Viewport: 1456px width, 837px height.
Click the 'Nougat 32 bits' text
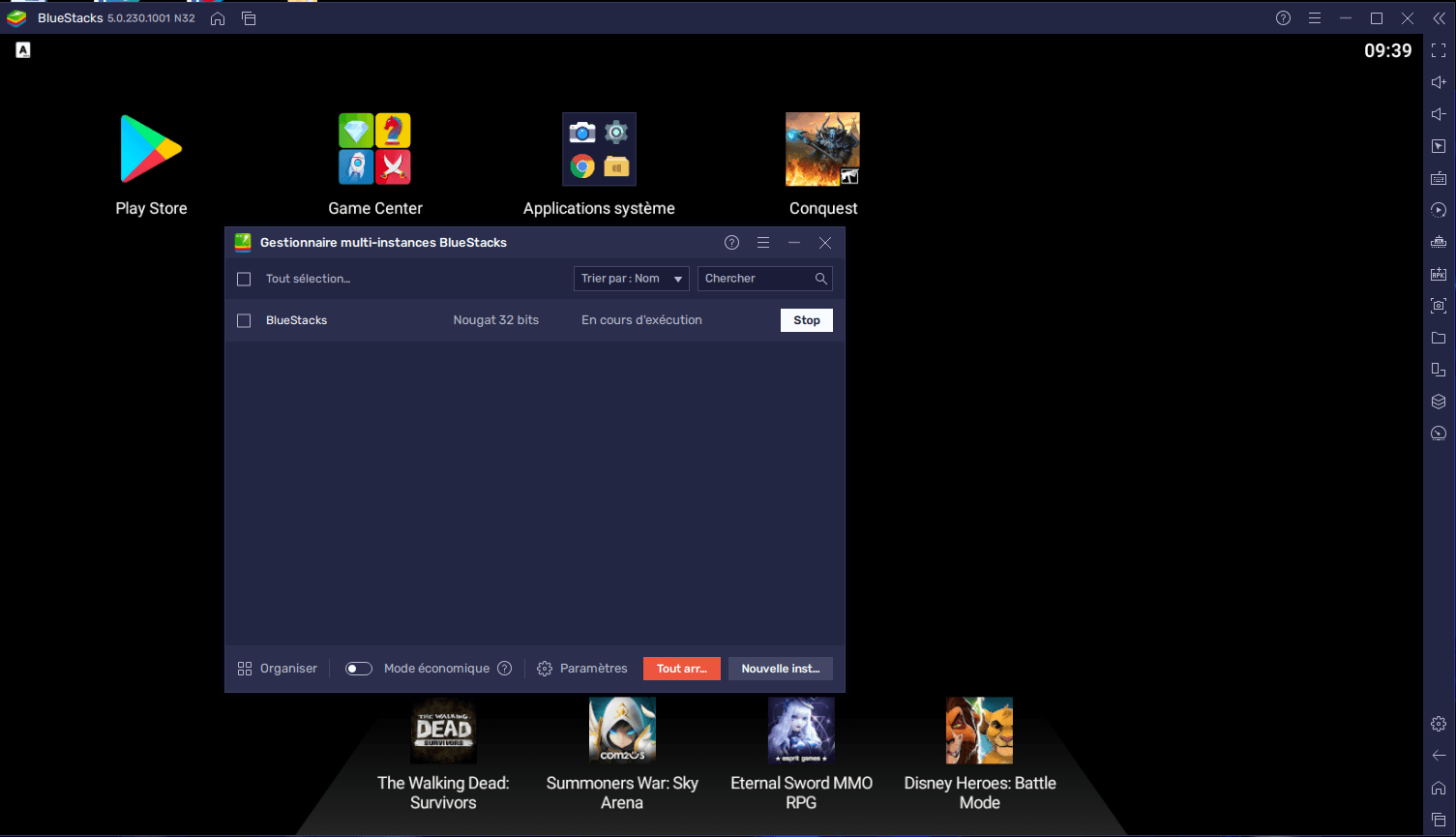pyautogui.click(x=496, y=320)
